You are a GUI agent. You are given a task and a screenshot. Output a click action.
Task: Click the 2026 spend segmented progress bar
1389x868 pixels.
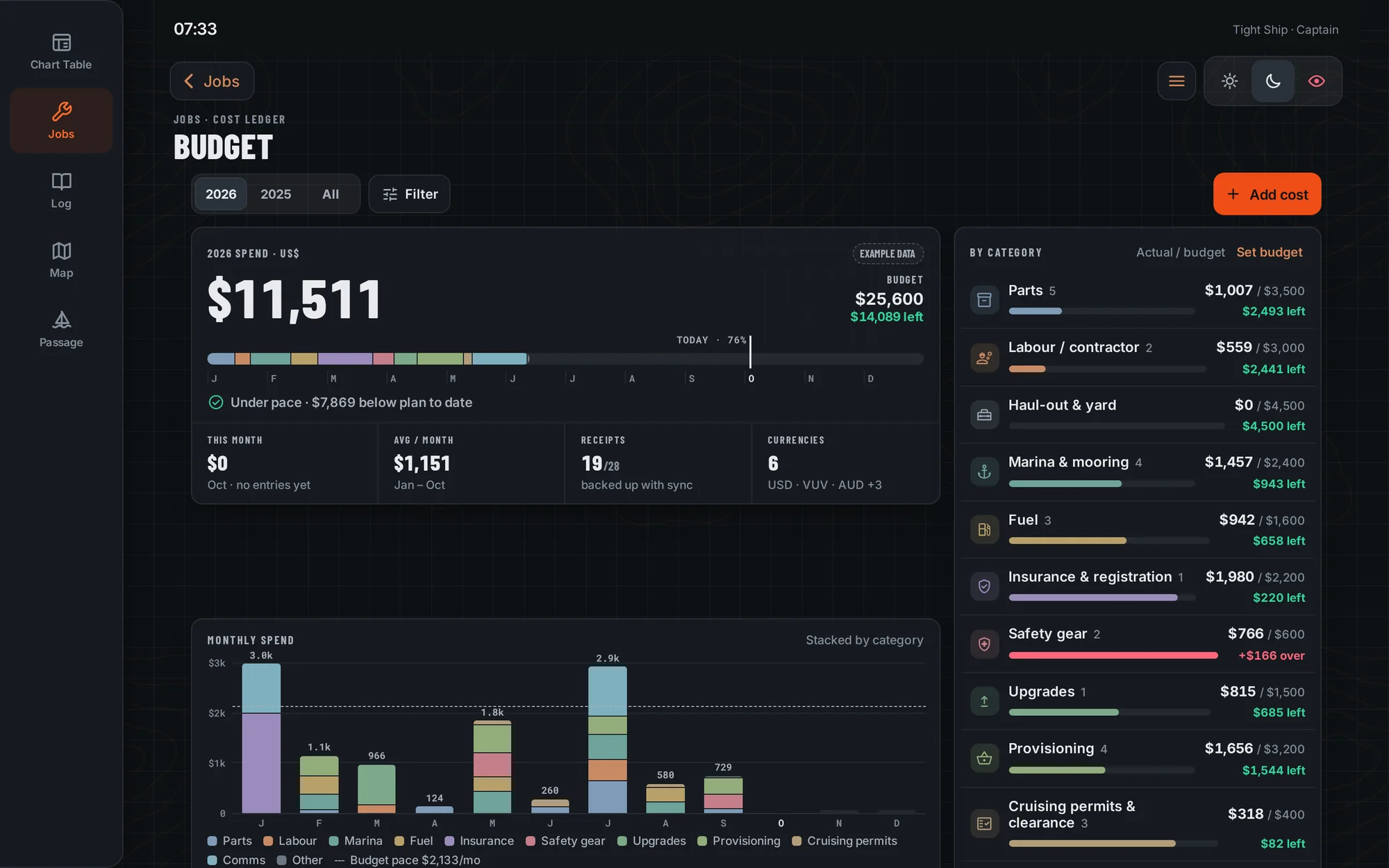click(x=565, y=359)
